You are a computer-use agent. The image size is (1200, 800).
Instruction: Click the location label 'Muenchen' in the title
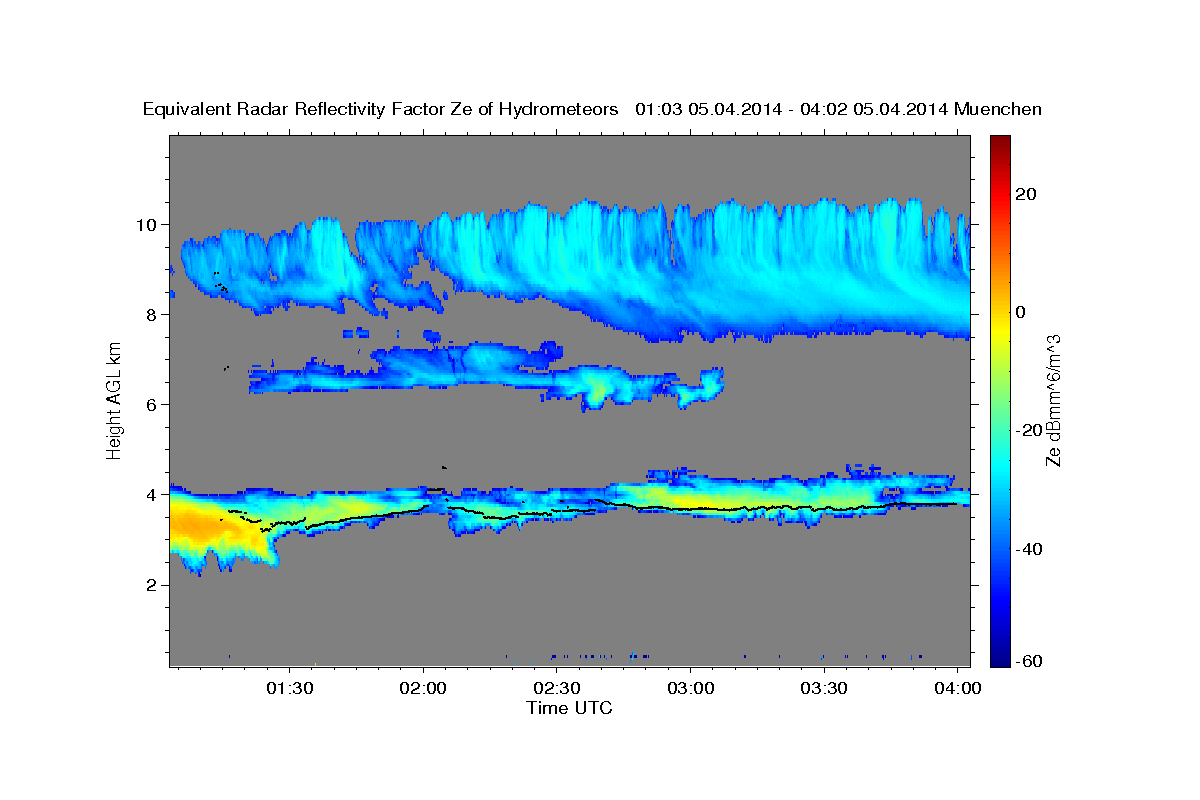998,110
